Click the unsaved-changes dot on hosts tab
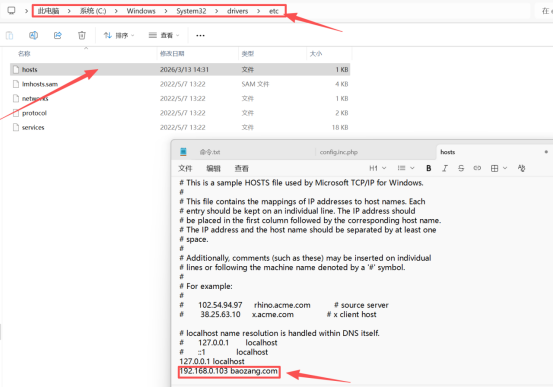This screenshot has width=554, height=388. (546, 152)
